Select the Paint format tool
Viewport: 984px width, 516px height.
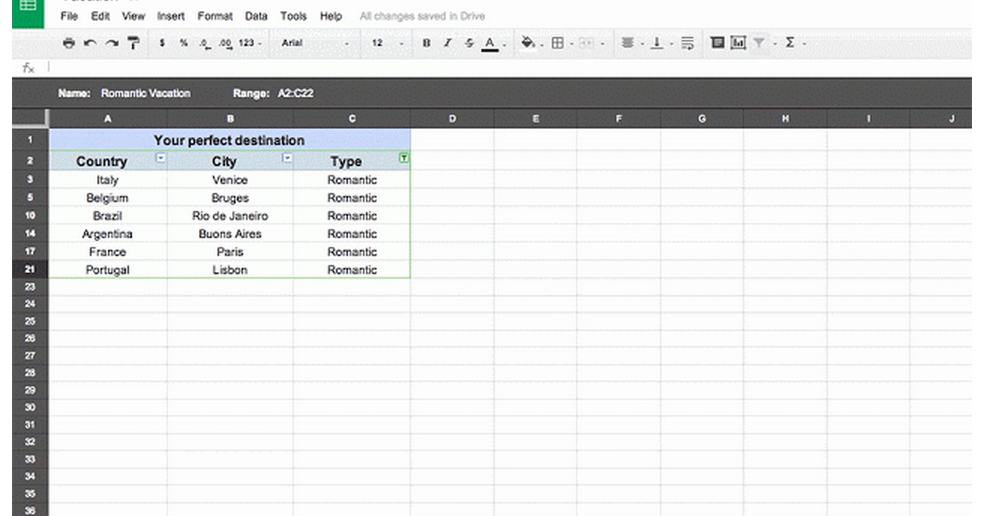(133, 43)
